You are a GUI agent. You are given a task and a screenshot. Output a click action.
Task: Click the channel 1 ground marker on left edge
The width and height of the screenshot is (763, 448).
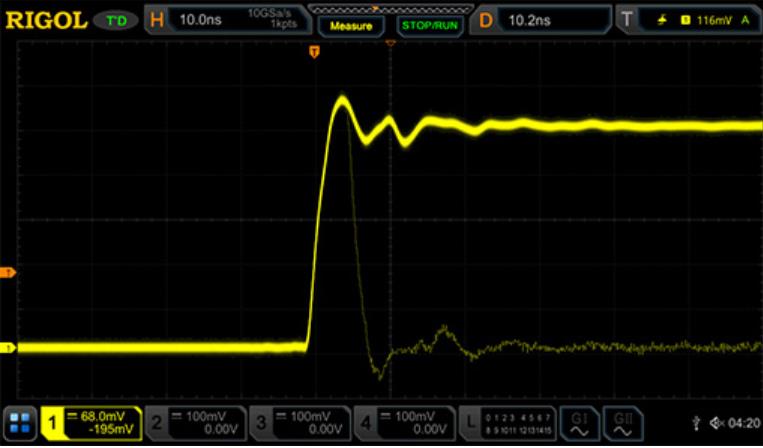[x=9, y=348]
